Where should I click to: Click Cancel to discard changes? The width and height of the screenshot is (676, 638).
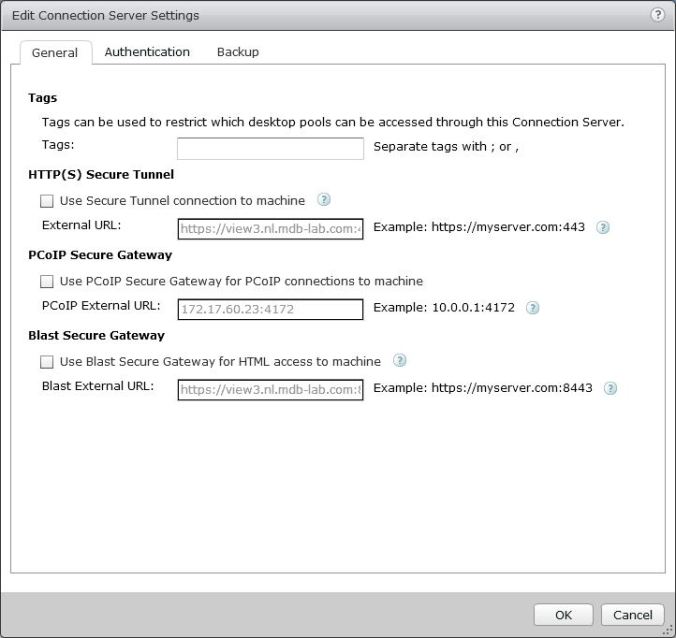(632, 615)
